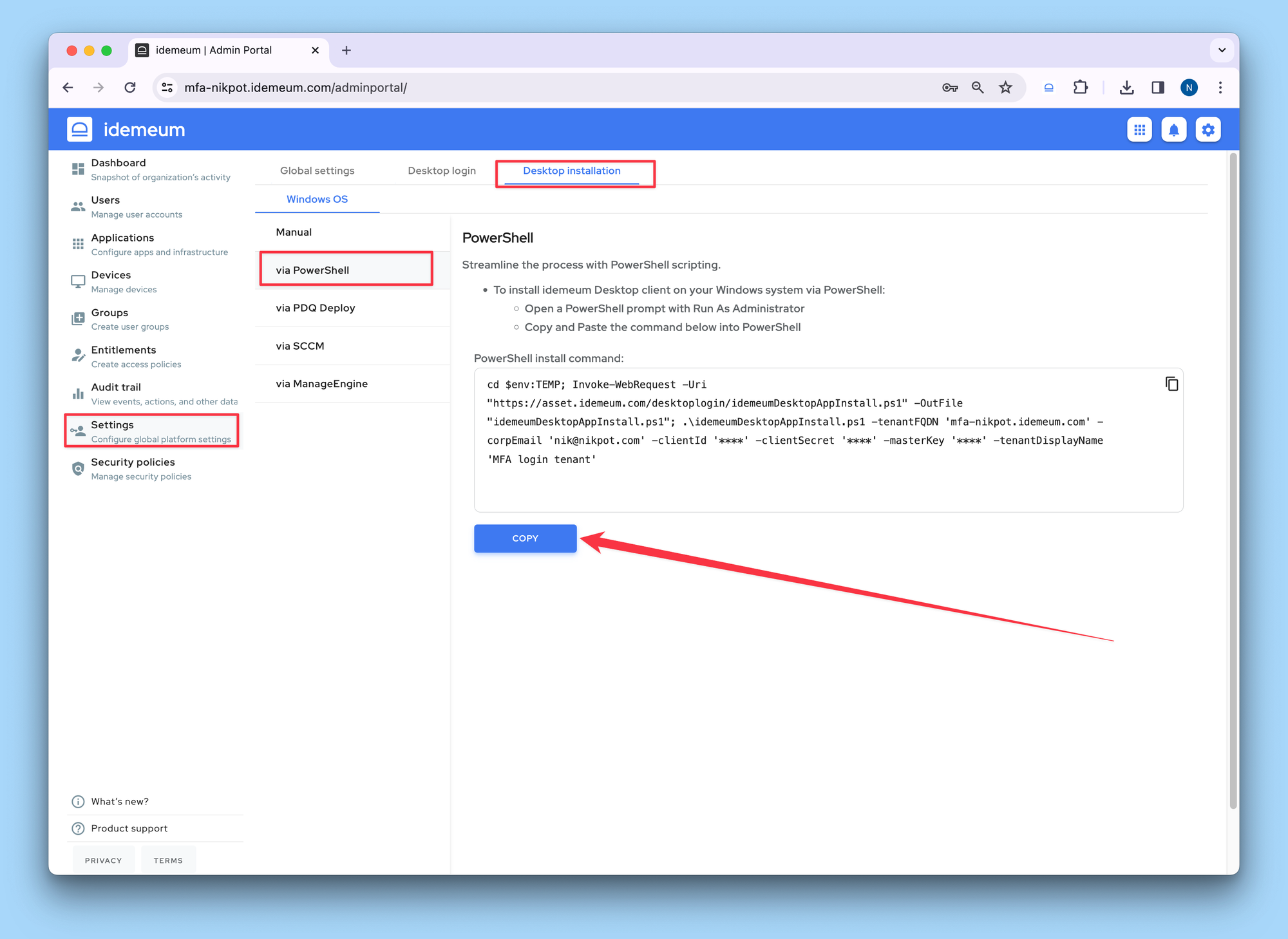
Task: Open notifications bell icon
Action: [x=1174, y=129]
